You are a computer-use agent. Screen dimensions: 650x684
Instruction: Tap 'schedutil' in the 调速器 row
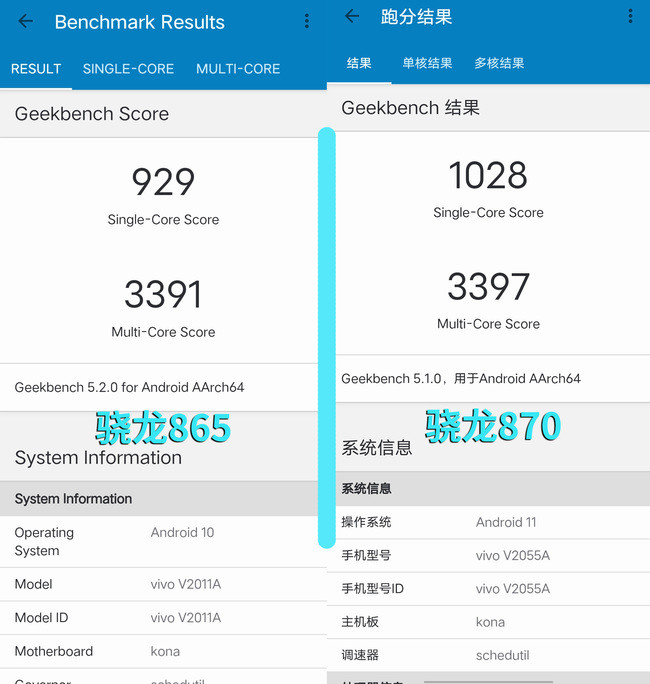point(503,655)
